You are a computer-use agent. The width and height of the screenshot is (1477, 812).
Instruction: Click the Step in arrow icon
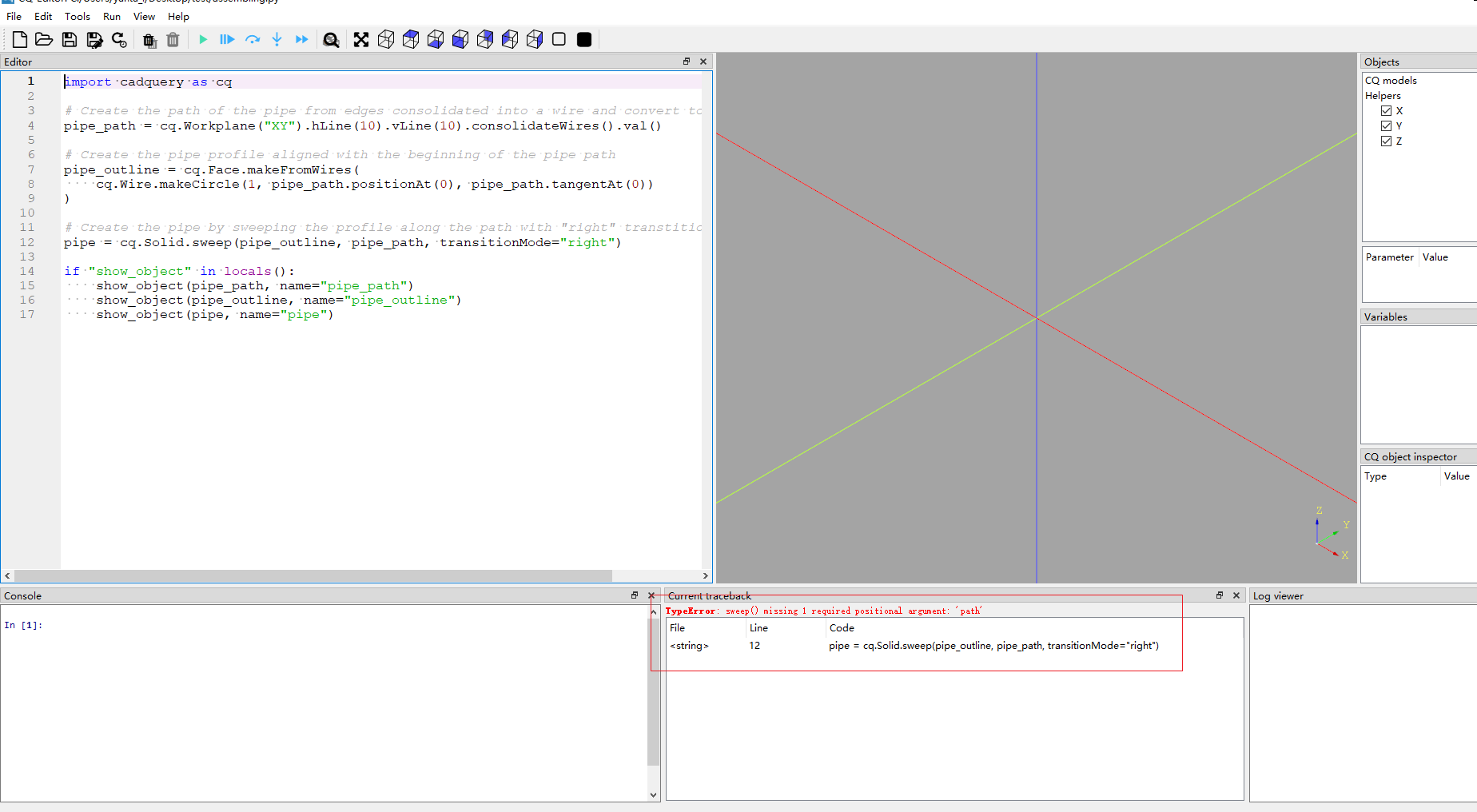pyautogui.click(x=277, y=39)
